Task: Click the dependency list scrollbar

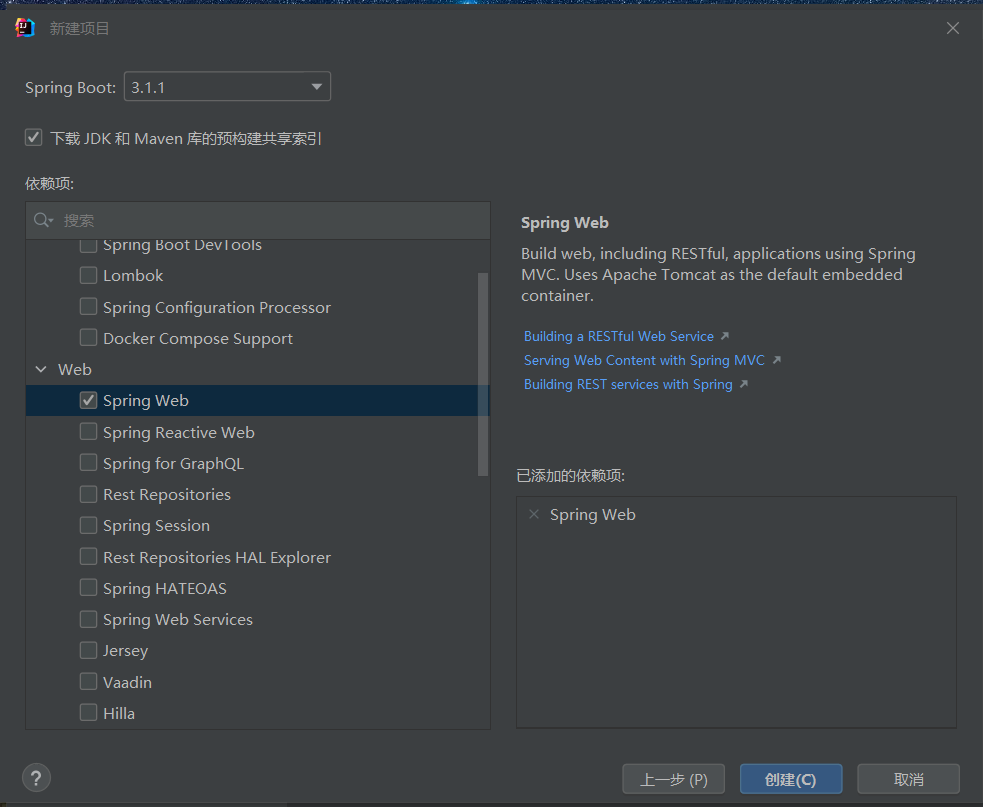Action: pos(483,374)
